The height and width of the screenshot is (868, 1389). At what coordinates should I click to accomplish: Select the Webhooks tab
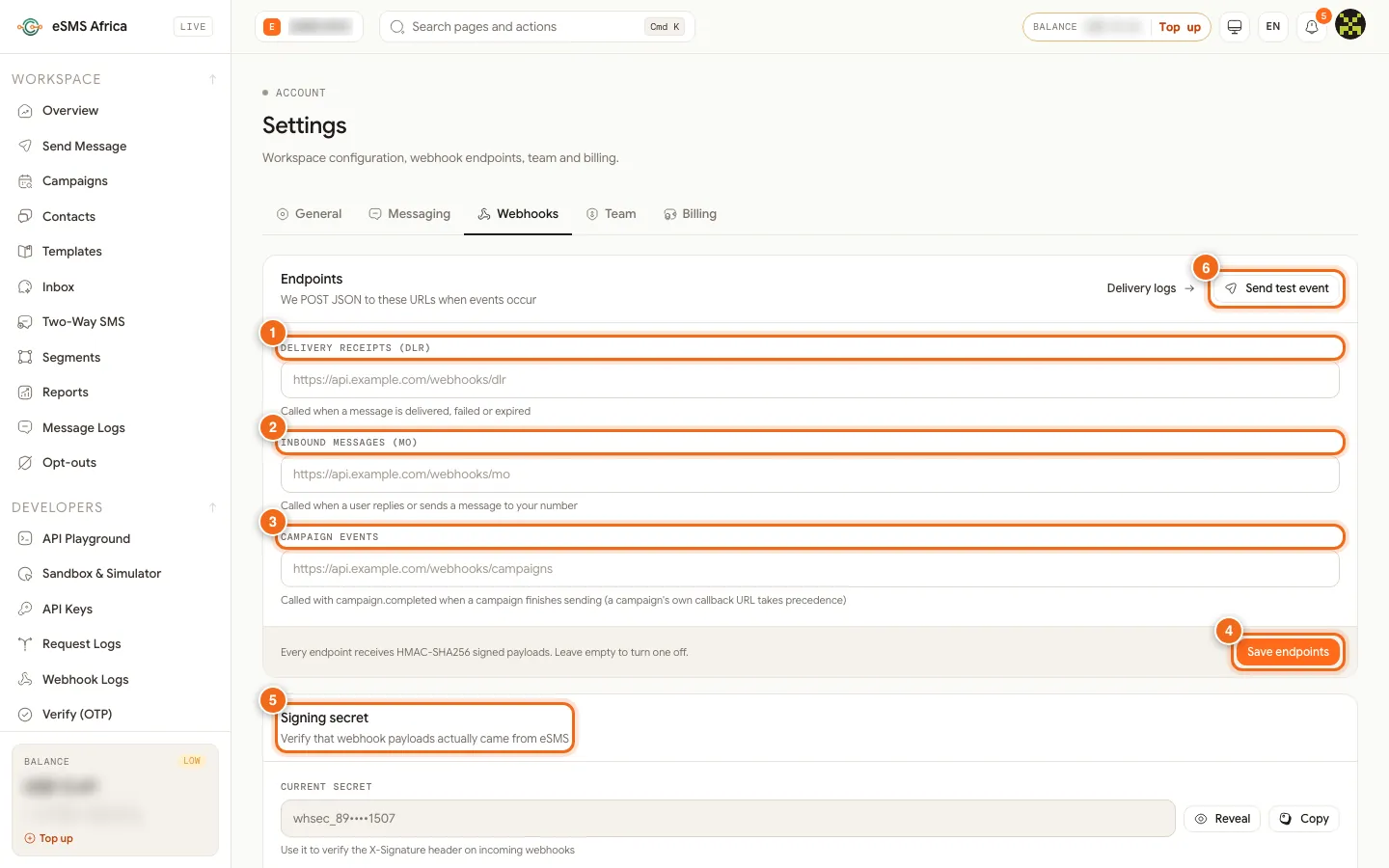pyautogui.click(x=518, y=214)
